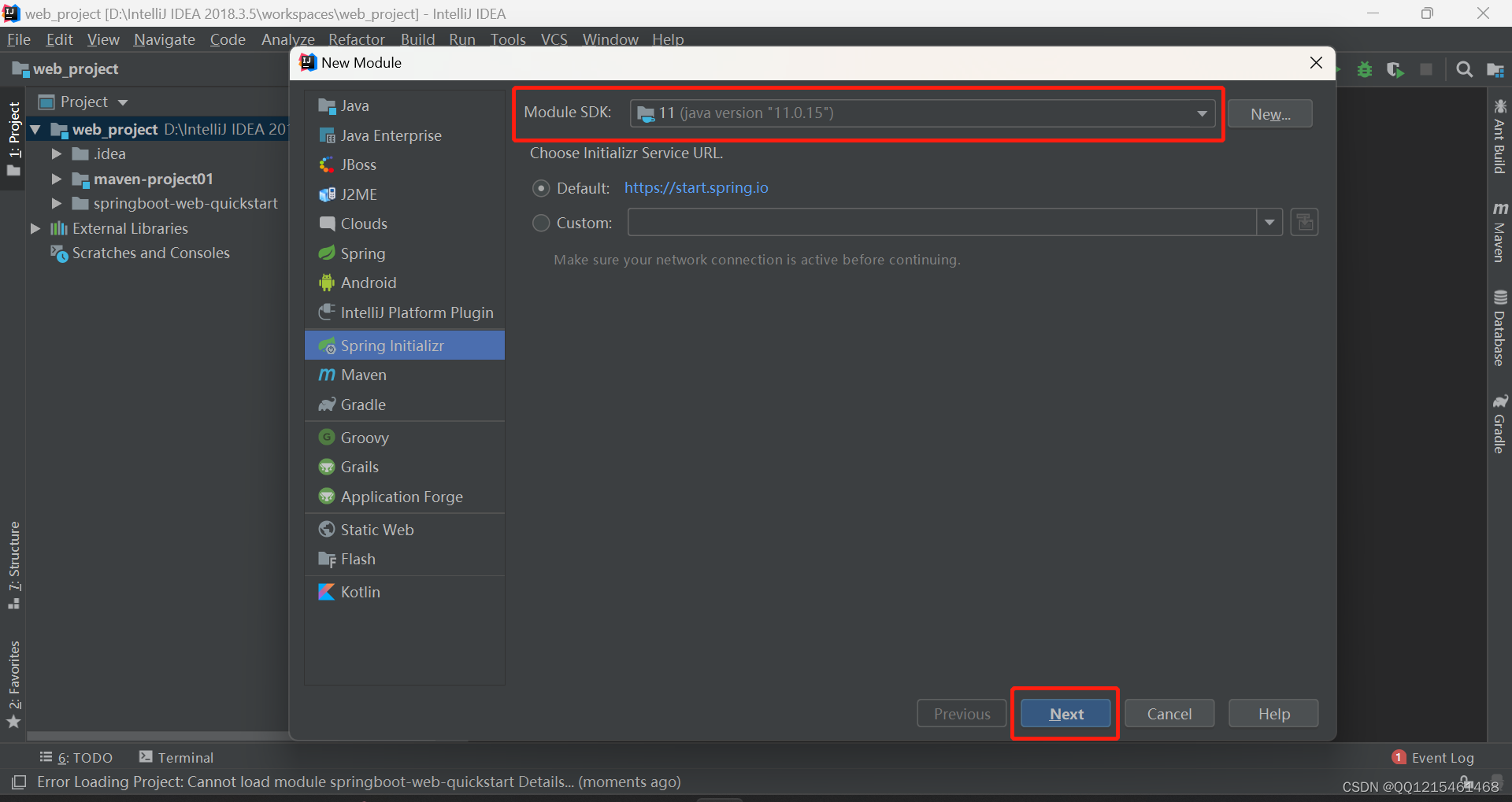
Task: Click the web_project breadcrumb
Action: pos(66,69)
